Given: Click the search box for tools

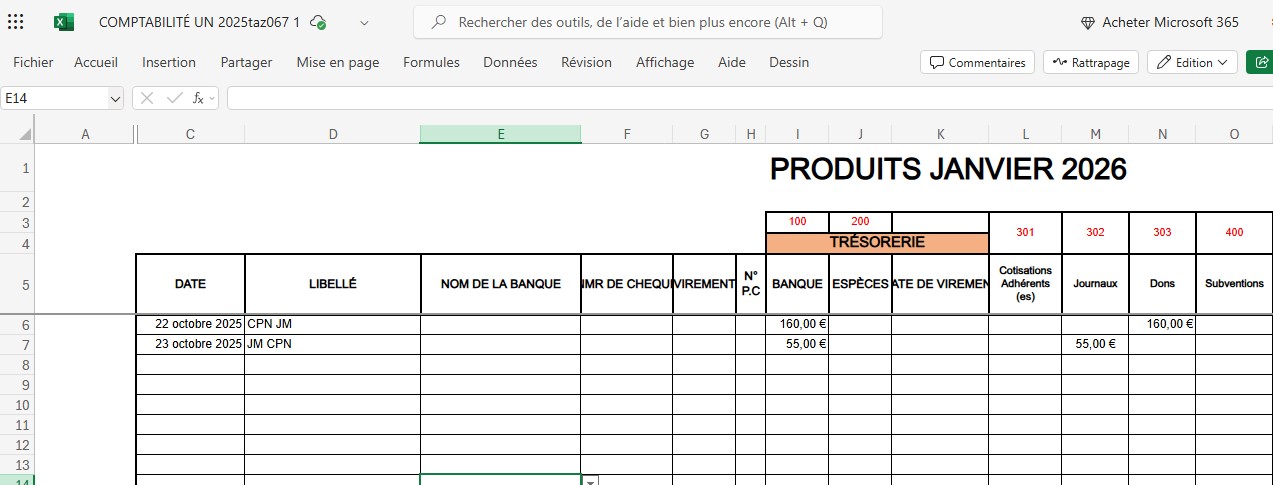Looking at the screenshot, I should [647, 22].
